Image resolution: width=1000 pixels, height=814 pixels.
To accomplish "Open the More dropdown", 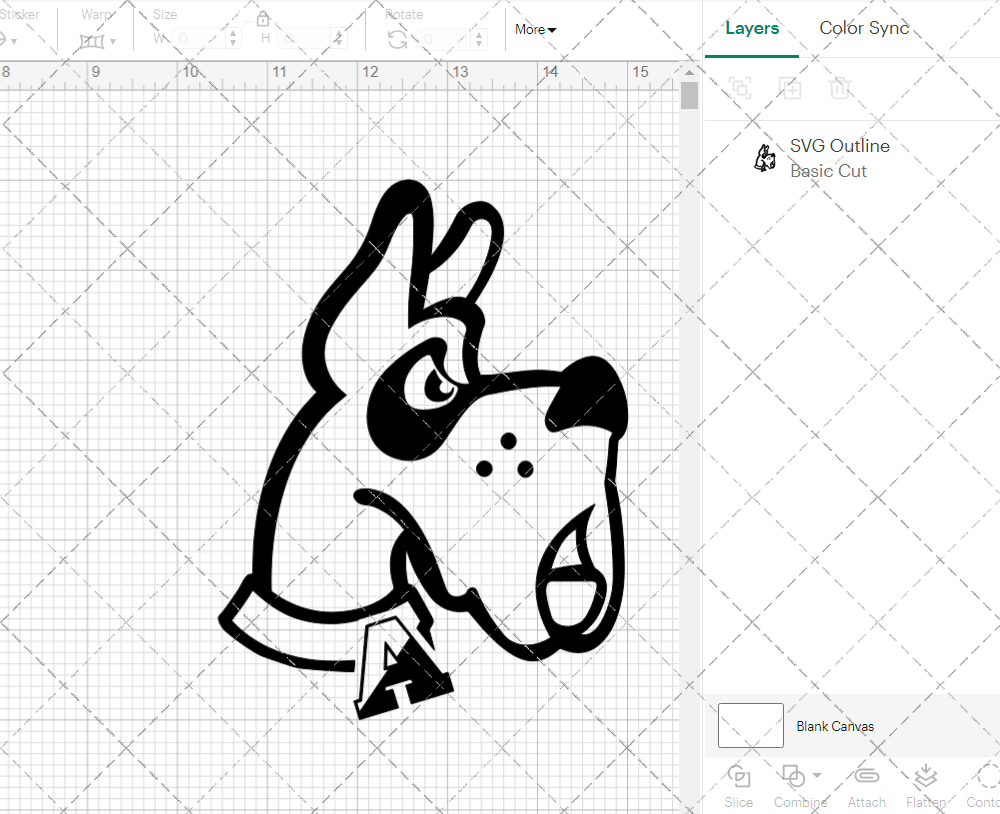I will pos(534,29).
